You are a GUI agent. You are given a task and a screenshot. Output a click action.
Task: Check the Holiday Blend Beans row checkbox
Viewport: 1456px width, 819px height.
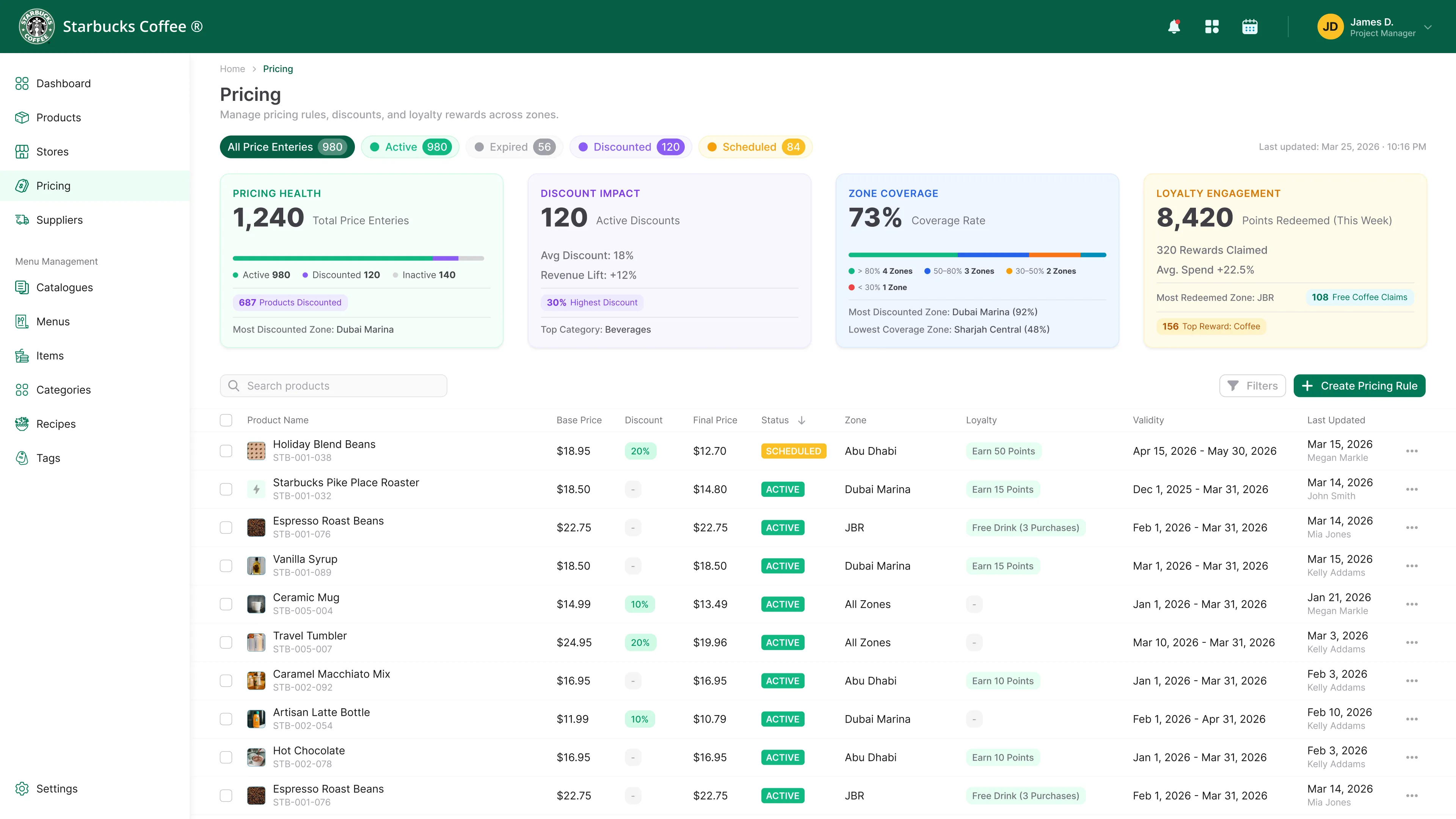click(226, 451)
